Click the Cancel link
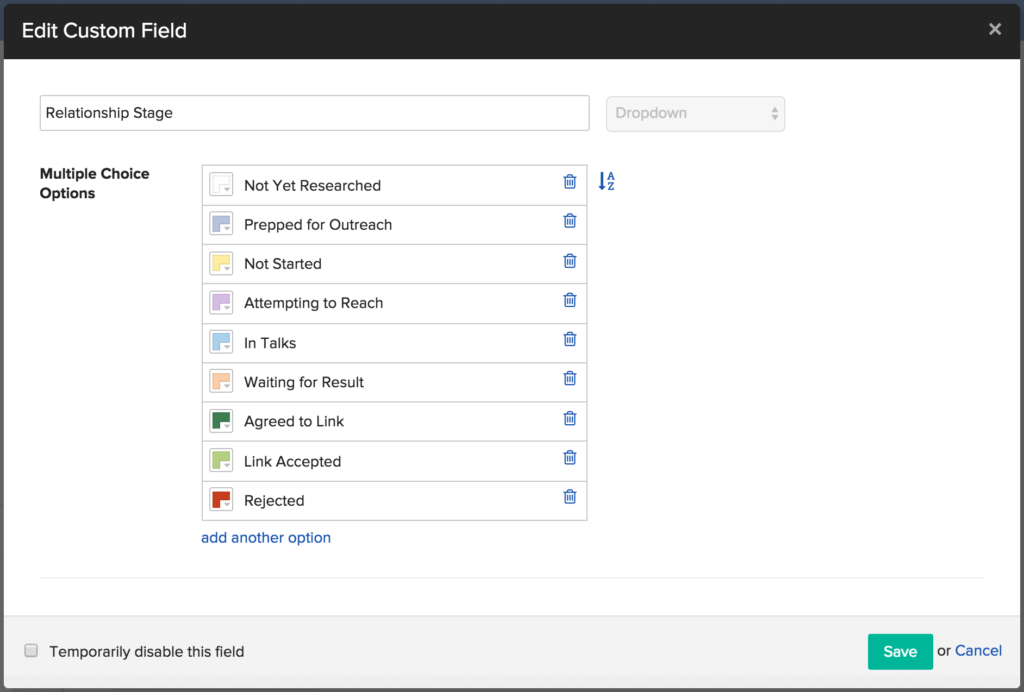The height and width of the screenshot is (692, 1024). pos(978,651)
